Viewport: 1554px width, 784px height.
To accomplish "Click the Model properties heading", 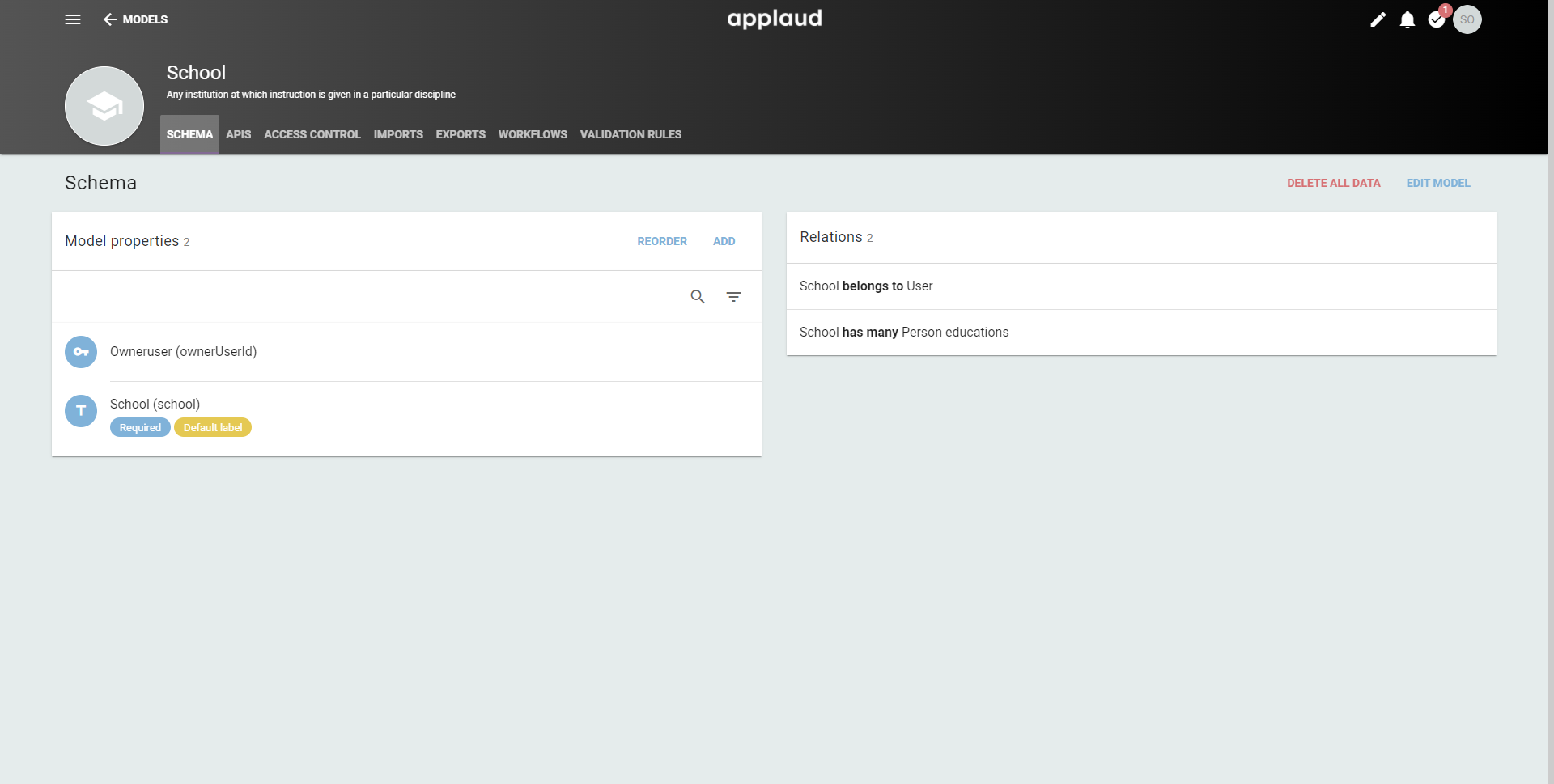I will pyautogui.click(x=121, y=241).
